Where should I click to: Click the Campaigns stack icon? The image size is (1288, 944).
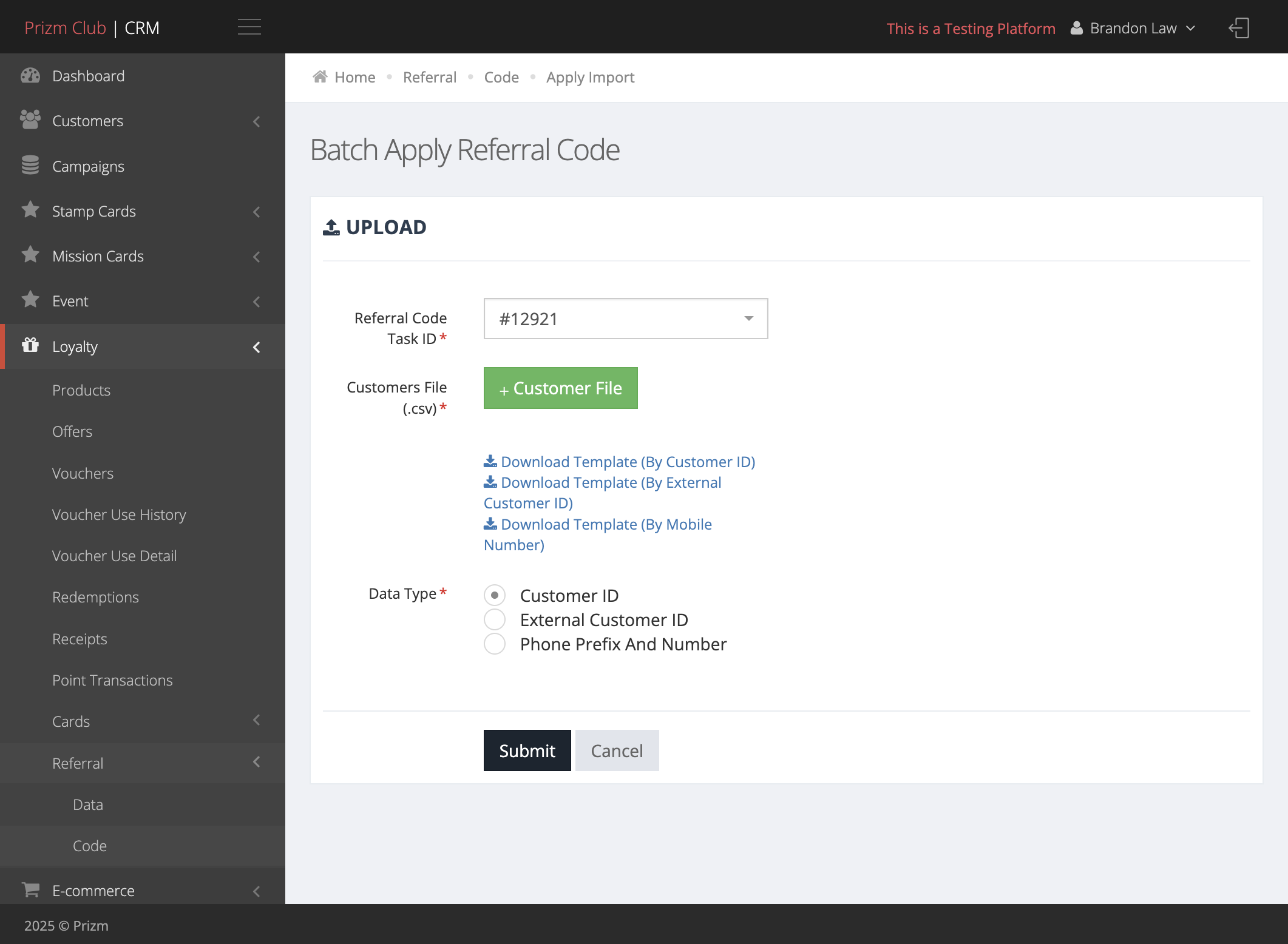30,165
